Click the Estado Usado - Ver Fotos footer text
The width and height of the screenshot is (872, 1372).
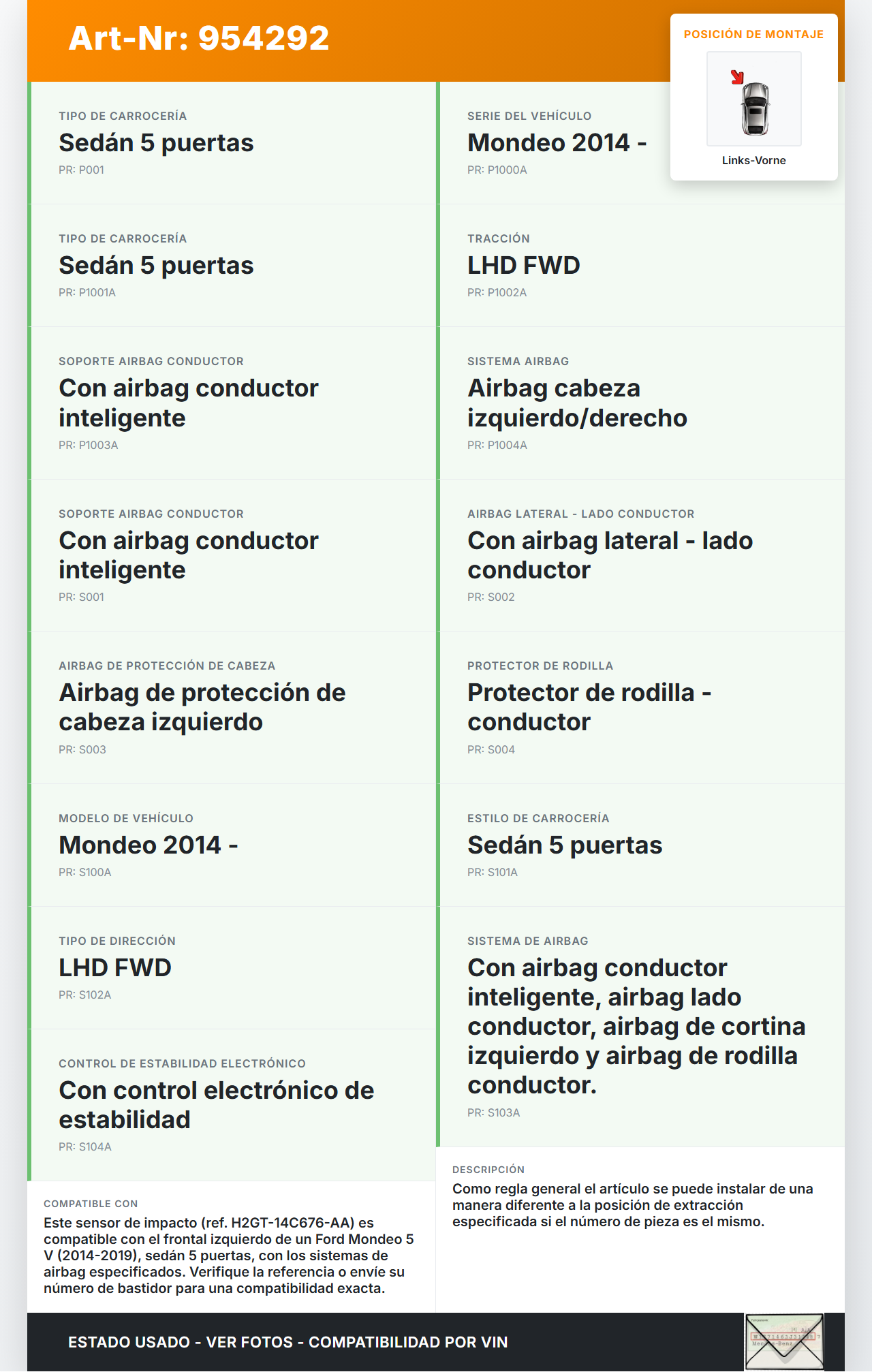[x=287, y=1342]
